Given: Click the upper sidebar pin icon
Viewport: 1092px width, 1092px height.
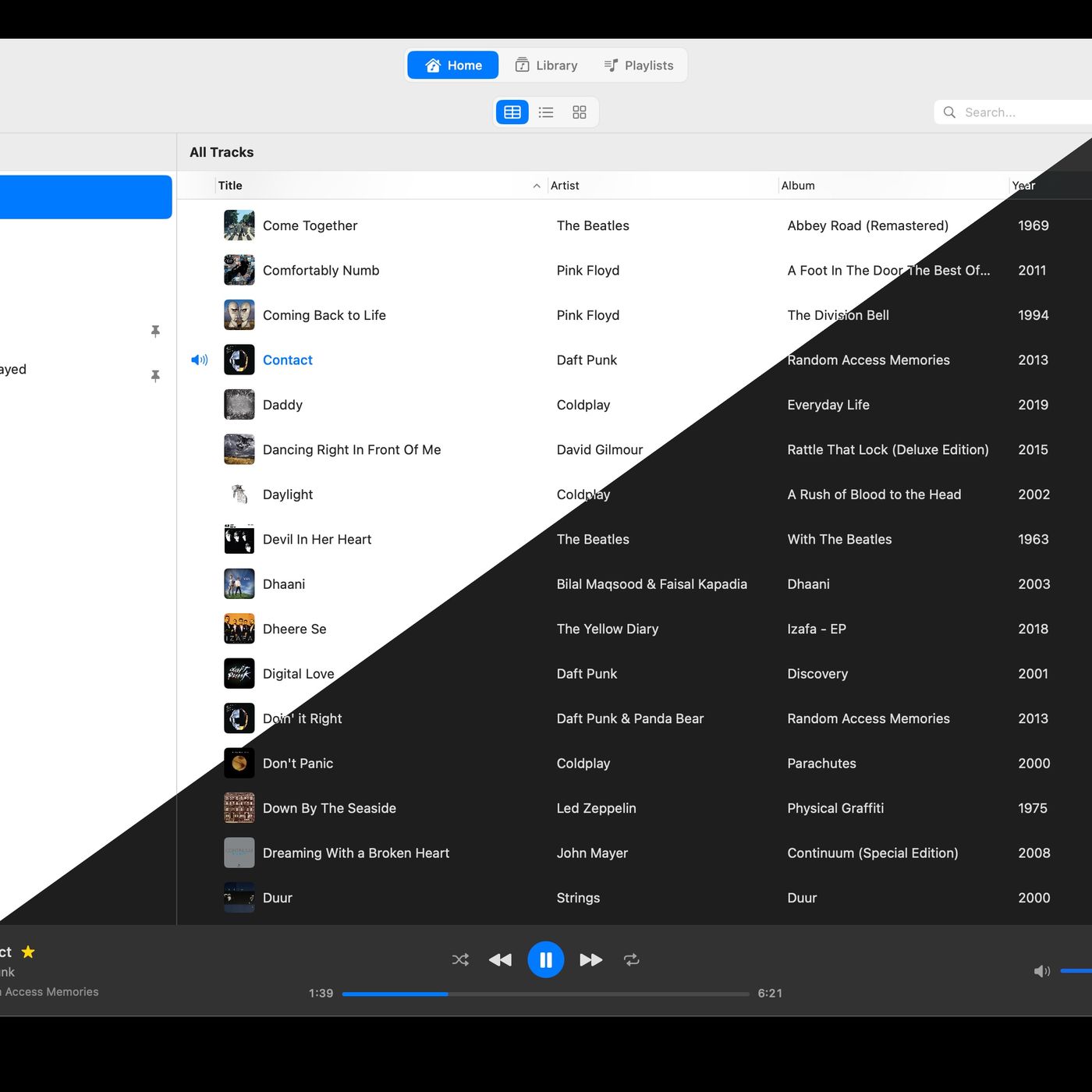Looking at the screenshot, I should tap(155, 331).
